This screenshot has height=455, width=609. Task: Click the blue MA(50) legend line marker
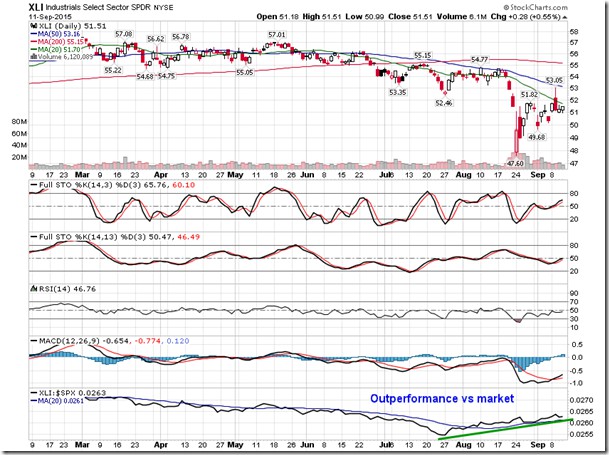coord(33,34)
